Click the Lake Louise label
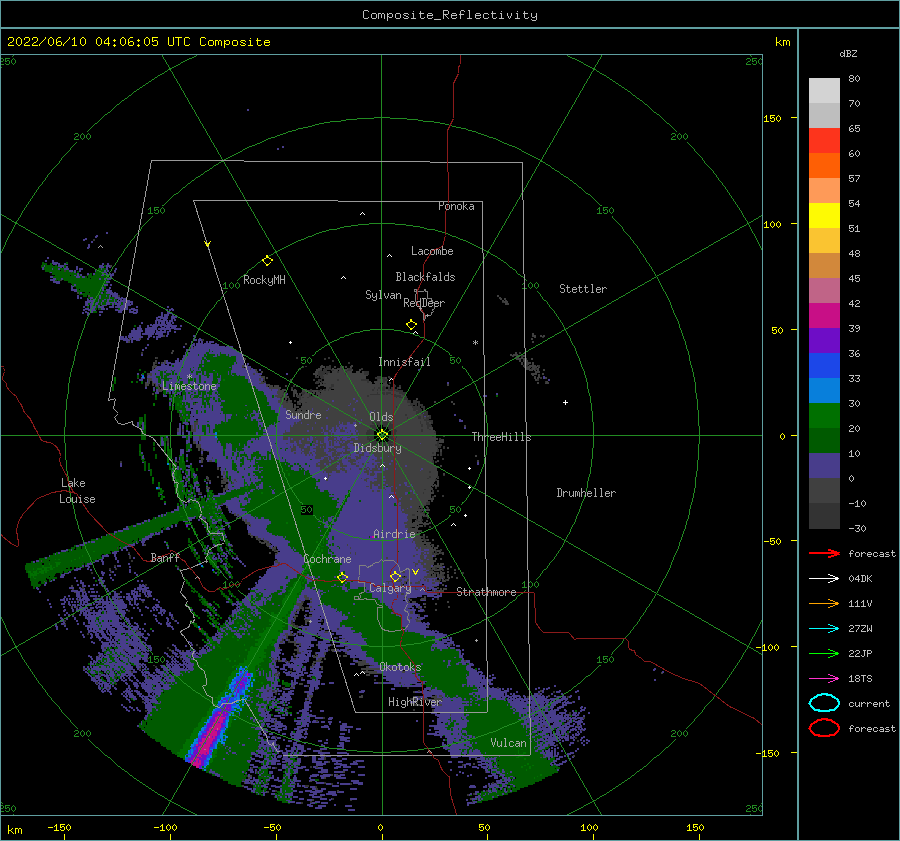 pyautogui.click(x=77, y=491)
